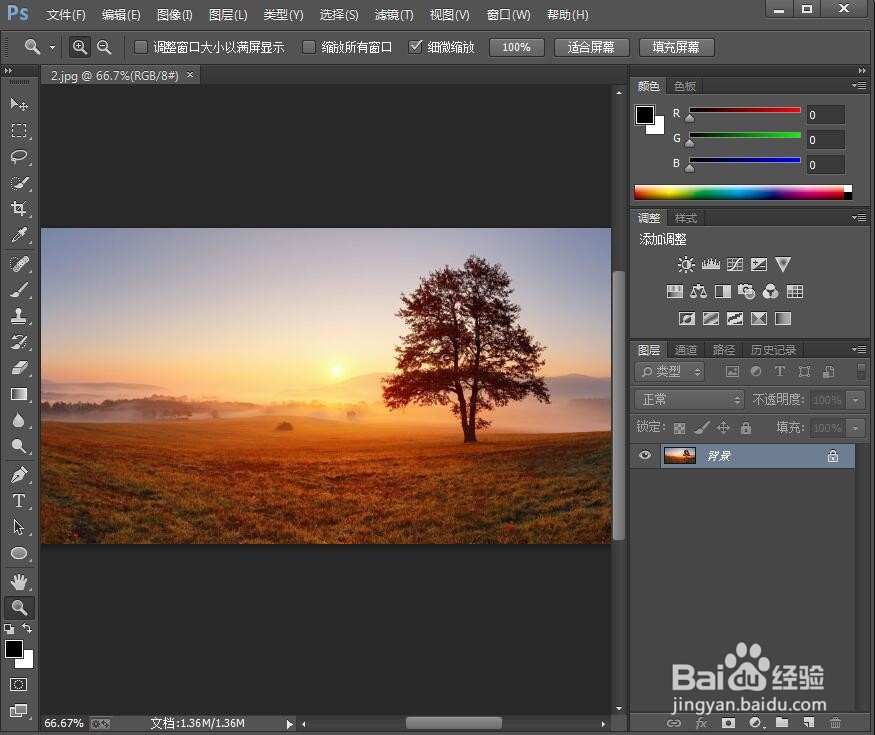Screen dimensions: 875x735
Task: Open layer filter 类型 dropdown
Action: pos(670,372)
